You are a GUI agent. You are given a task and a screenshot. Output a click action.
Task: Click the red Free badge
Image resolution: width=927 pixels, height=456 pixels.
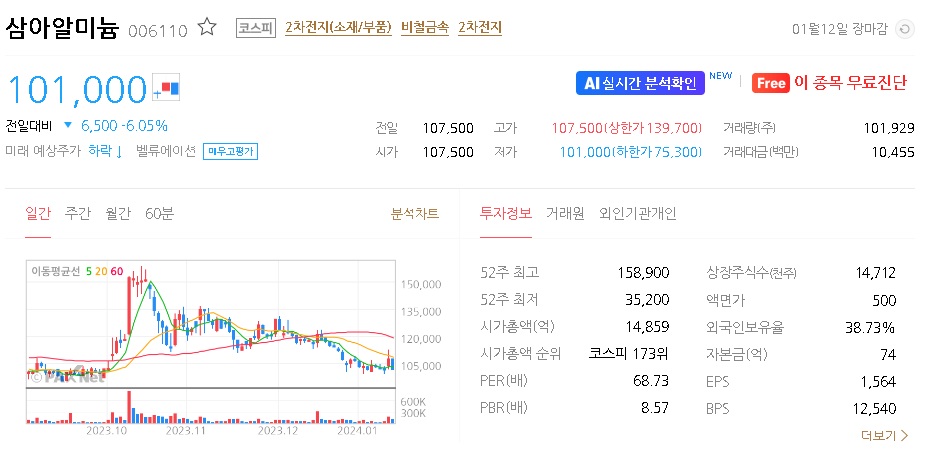coord(771,83)
